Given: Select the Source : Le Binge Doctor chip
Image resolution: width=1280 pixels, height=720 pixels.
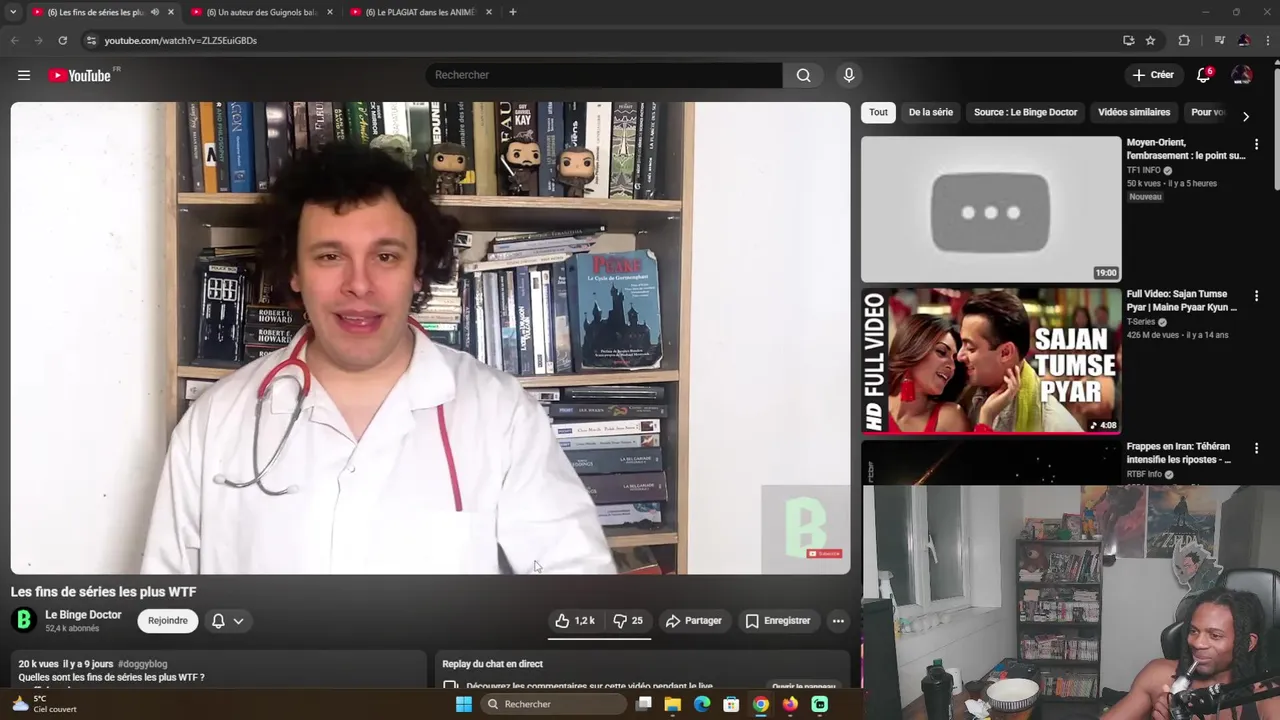Looking at the screenshot, I should 1026,112.
